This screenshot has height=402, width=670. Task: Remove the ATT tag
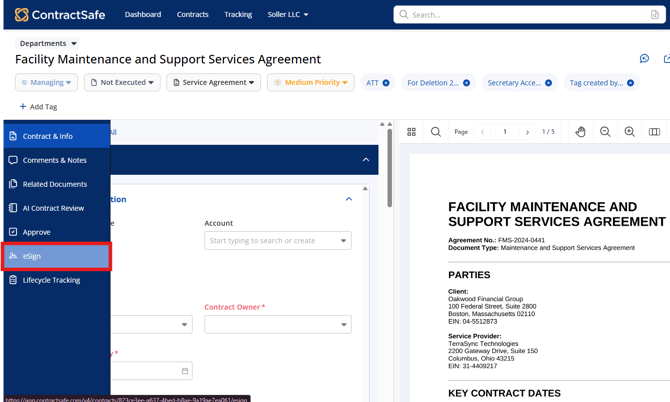386,83
